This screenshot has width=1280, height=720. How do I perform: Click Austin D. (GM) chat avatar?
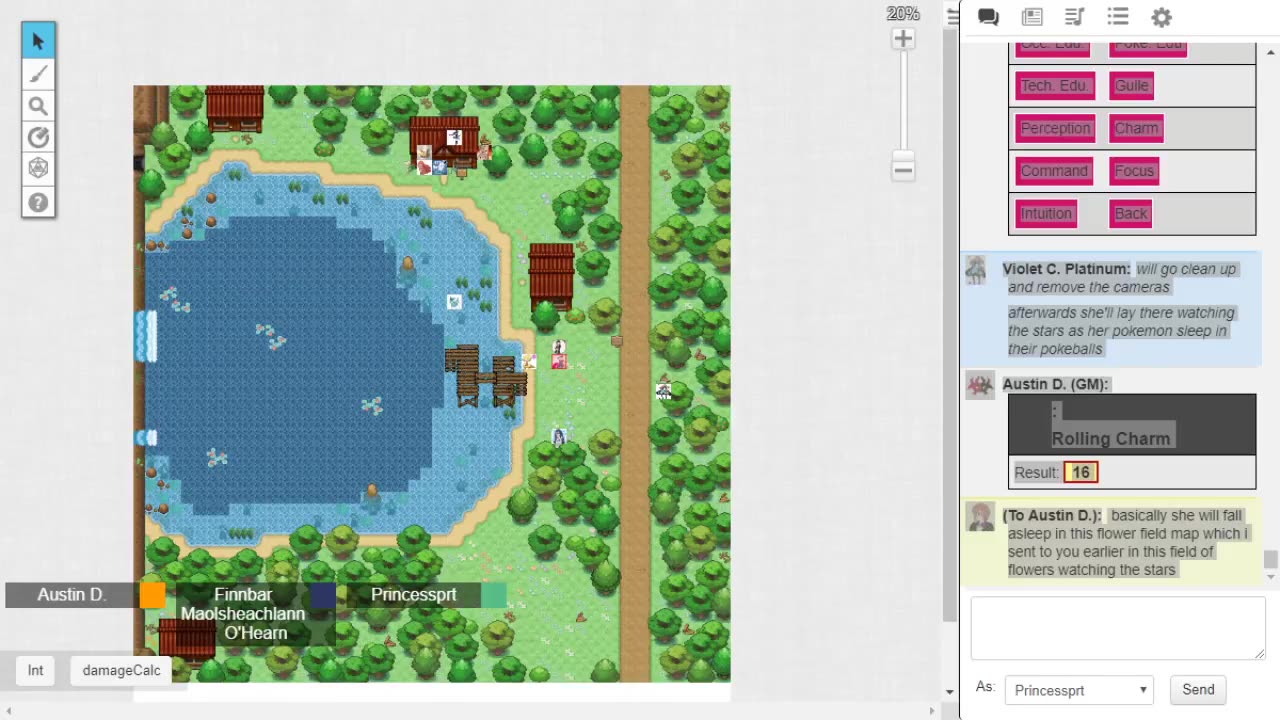(x=979, y=386)
